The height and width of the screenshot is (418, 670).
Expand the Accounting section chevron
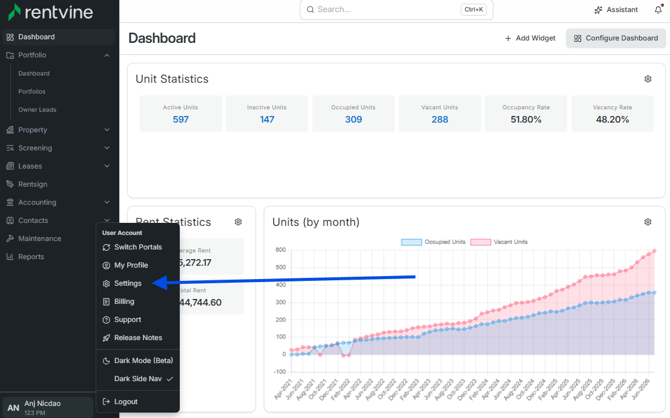point(107,202)
